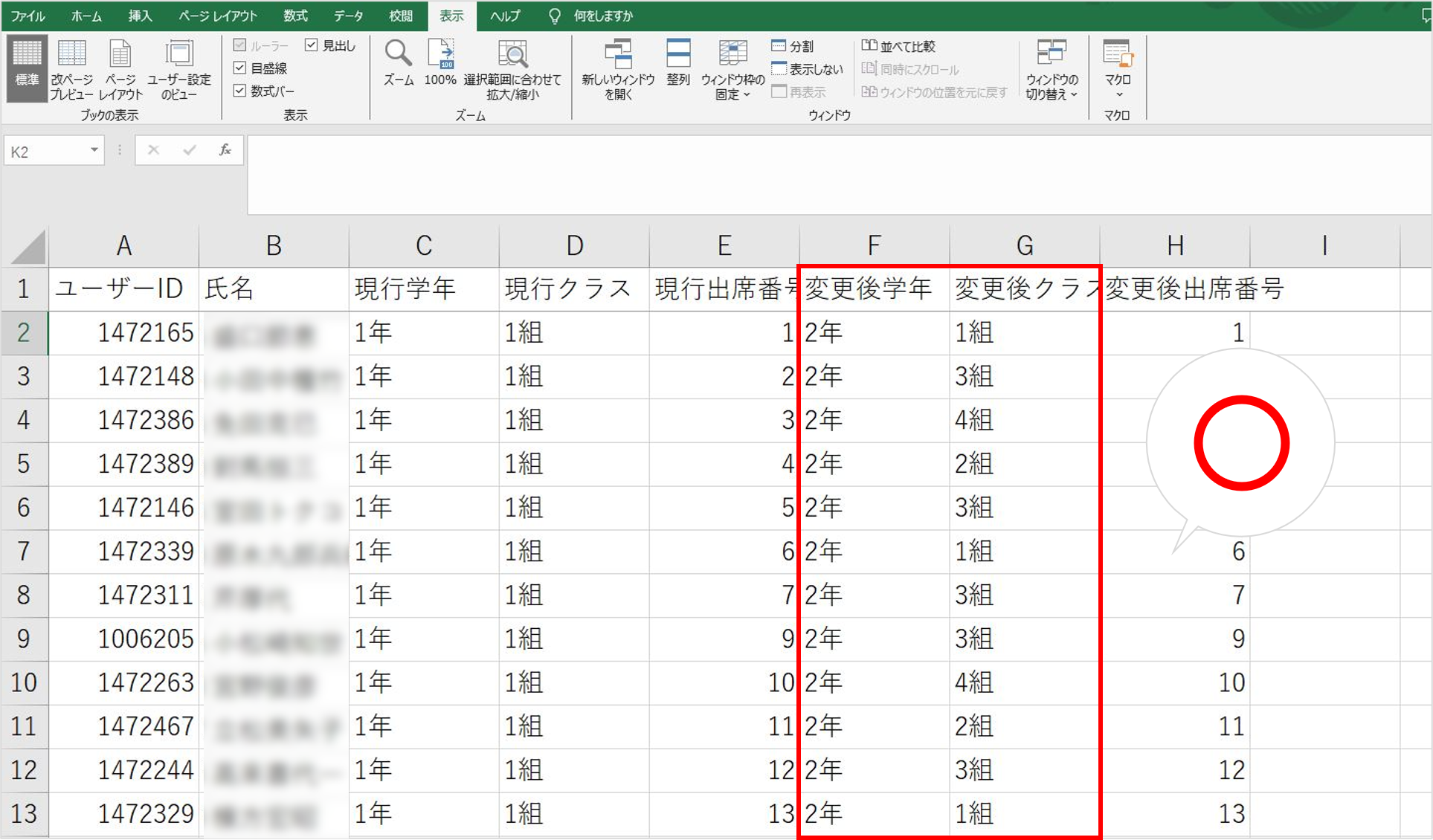
Task: Click the 整列 arrange windows icon
Action: (x=678, y=62)
